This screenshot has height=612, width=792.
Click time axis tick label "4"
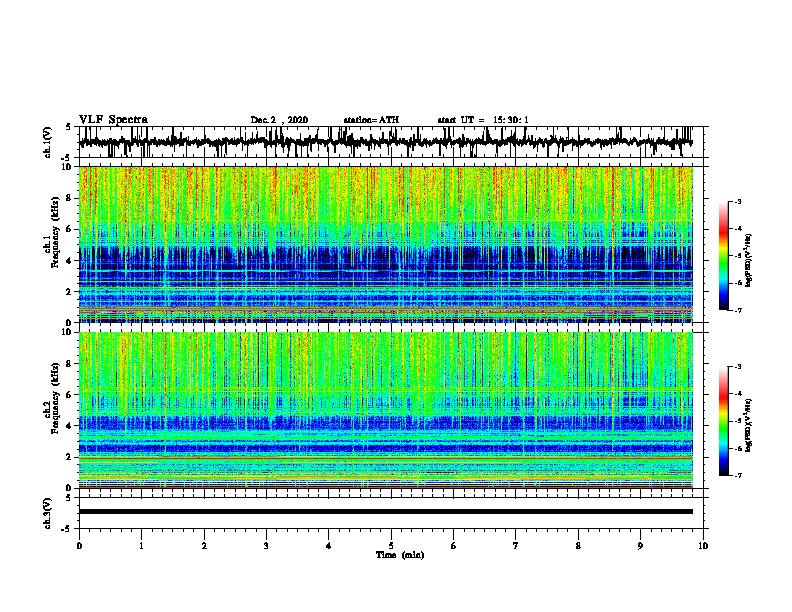click(x=329, y=546)
